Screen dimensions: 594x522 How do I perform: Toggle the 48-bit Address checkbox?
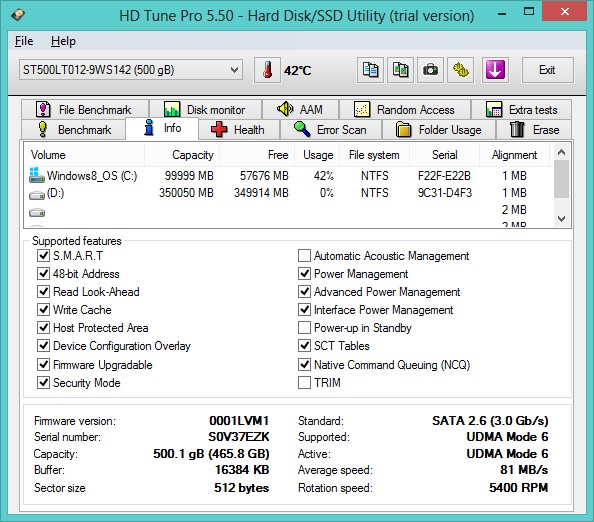[x=43, y=274]
